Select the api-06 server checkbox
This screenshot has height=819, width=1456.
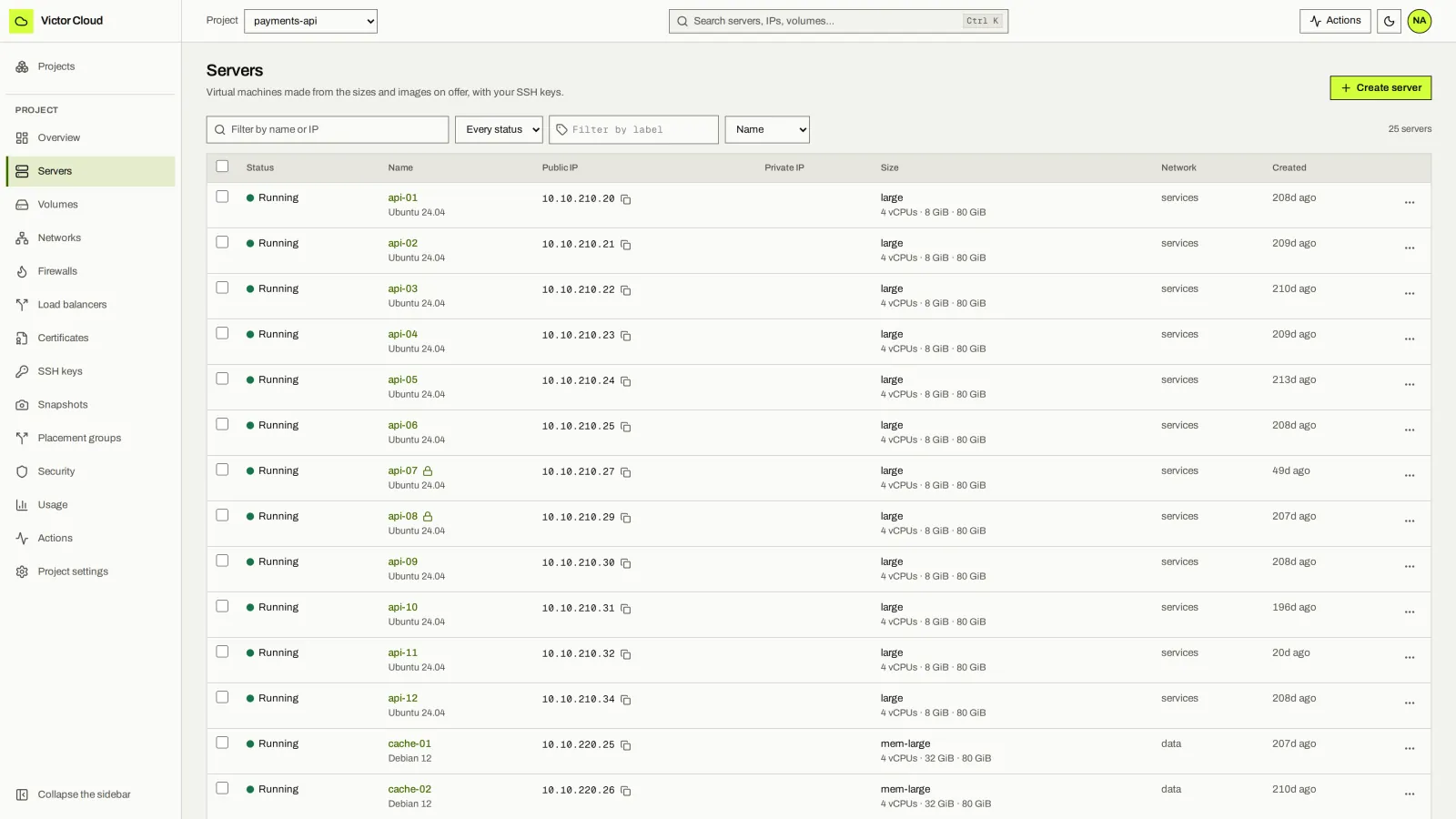[x=222, y=424]
